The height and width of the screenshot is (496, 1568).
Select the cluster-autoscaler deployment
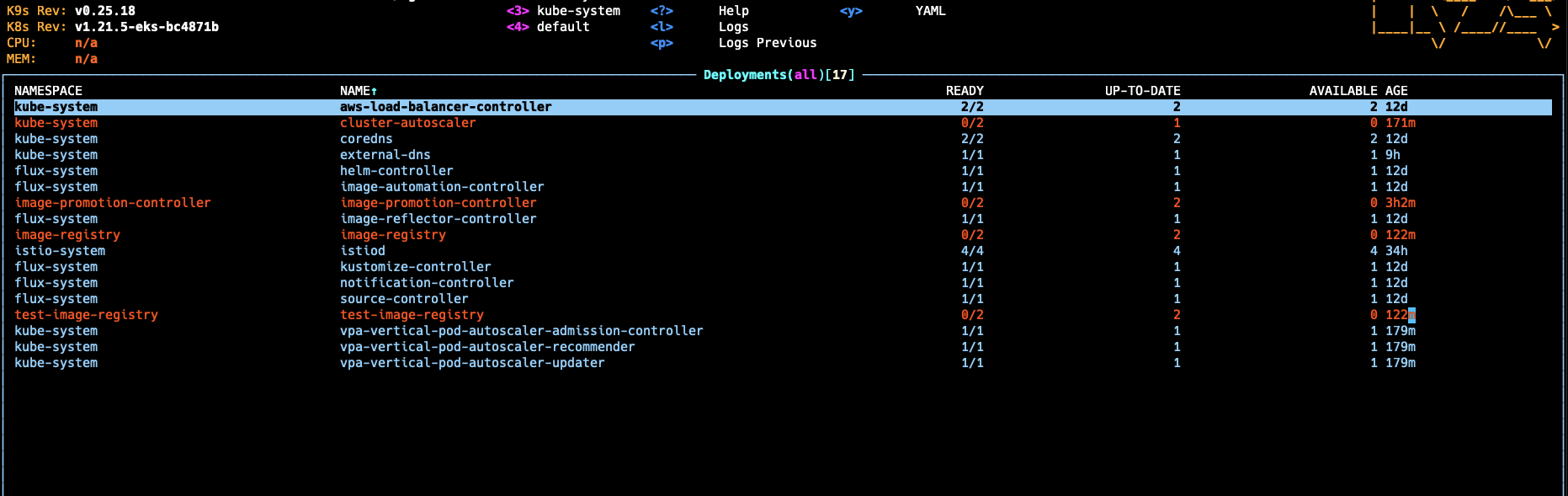[407, 123]
